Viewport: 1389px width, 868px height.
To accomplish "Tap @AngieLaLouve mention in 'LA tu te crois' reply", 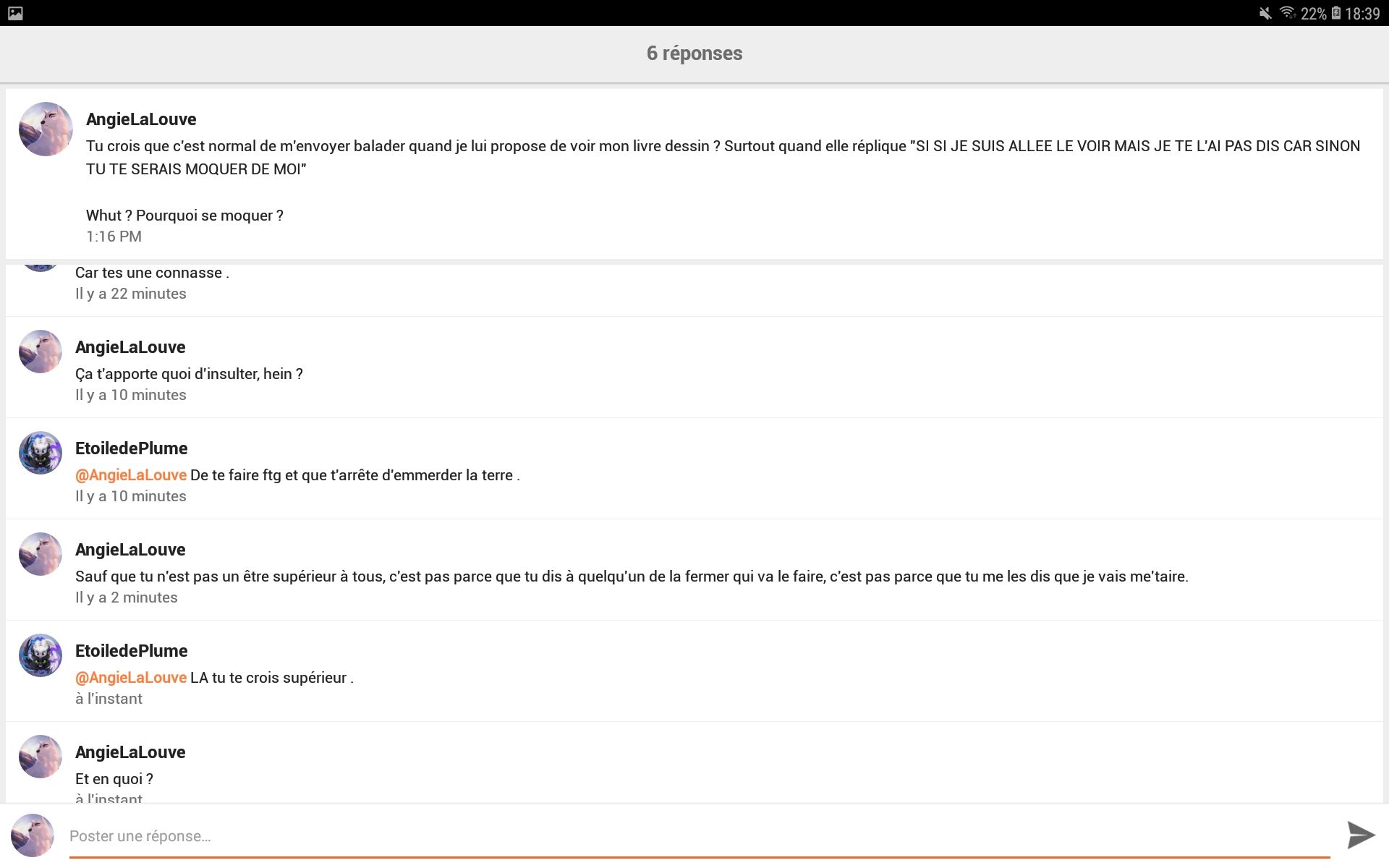I will [x=131, y=678].
